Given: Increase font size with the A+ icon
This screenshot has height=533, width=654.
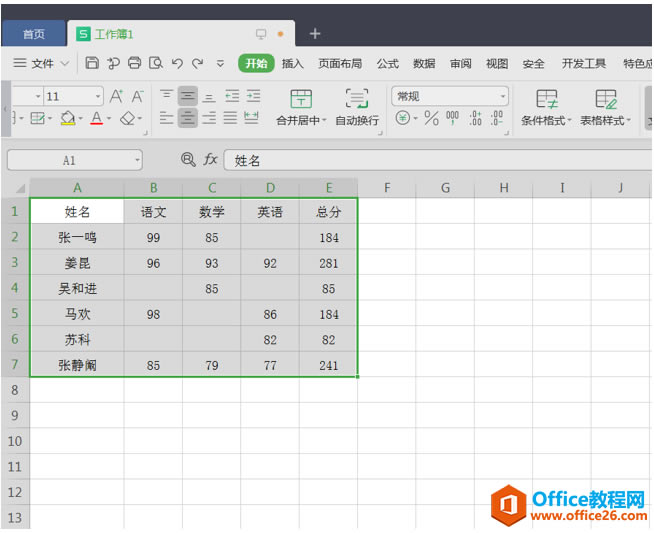Looking at the screenshot, I should [x=116, y=96].
